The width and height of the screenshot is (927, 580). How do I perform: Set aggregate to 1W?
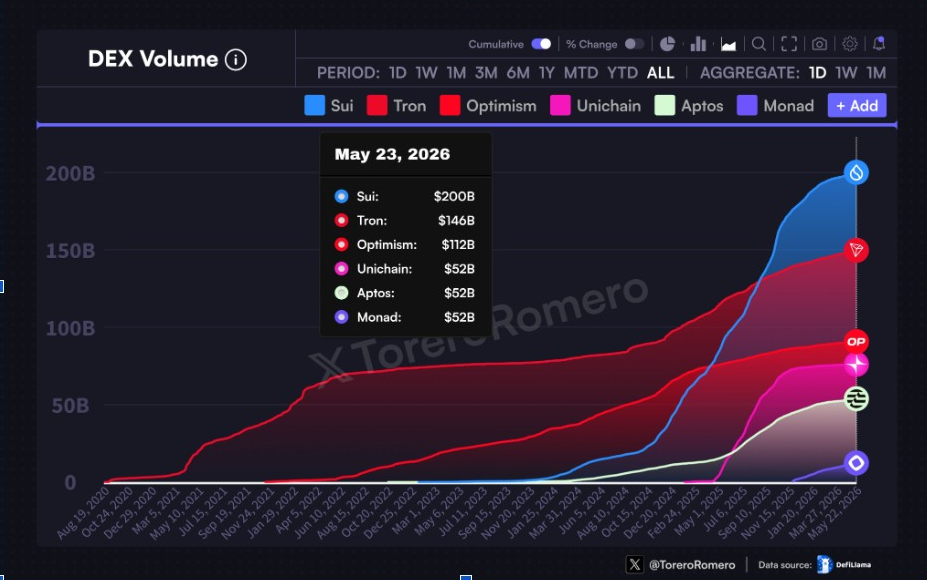[846, 73]
